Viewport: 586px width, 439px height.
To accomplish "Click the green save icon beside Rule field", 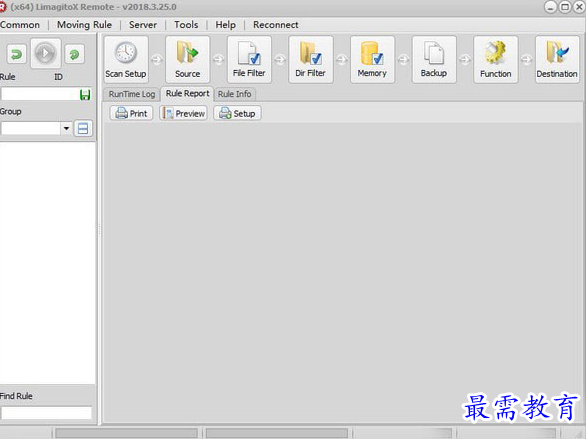I will click(85, 95).
